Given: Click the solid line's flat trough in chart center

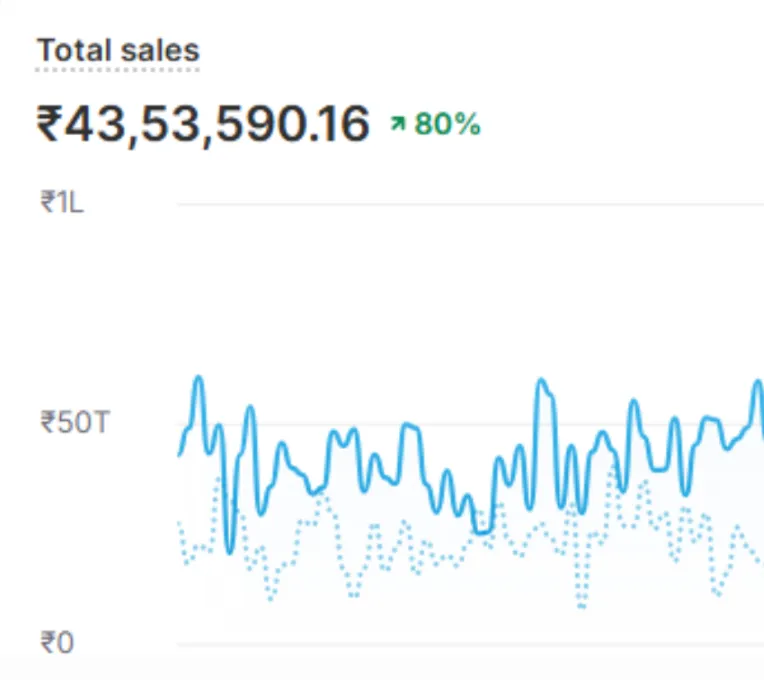Looking at the screenshot, I should point(482,532).
